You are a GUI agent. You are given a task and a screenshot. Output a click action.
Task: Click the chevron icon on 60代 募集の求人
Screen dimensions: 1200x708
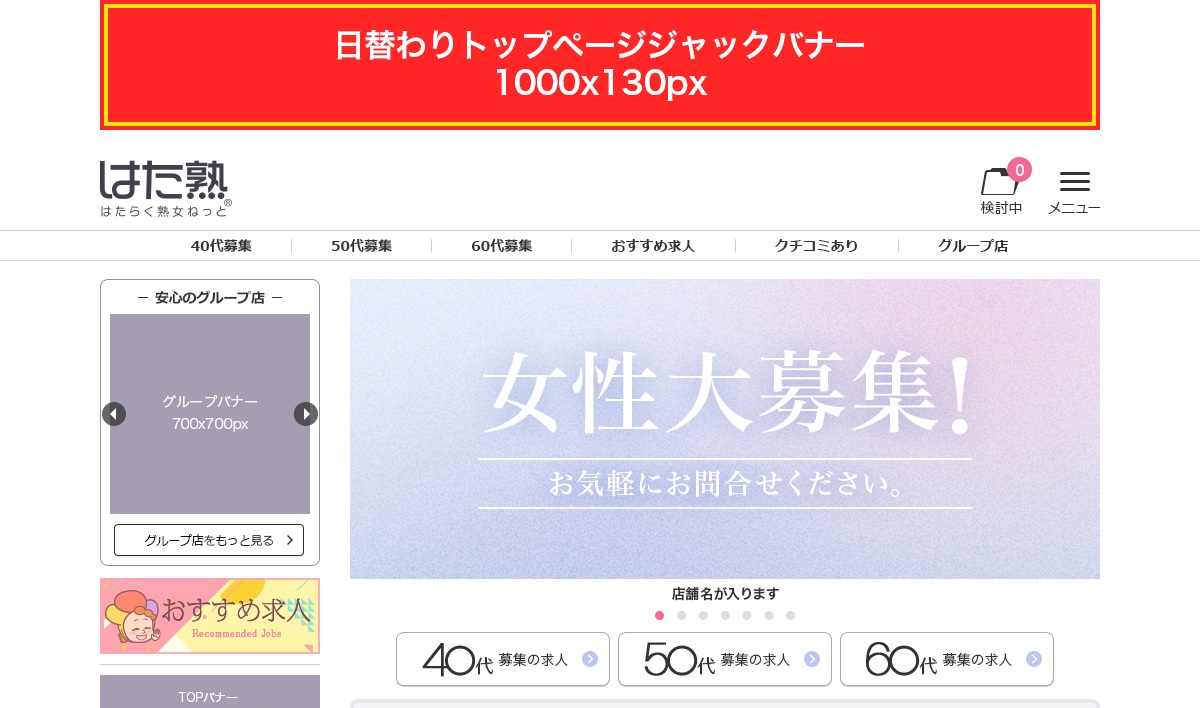(x=1034, y=659)
